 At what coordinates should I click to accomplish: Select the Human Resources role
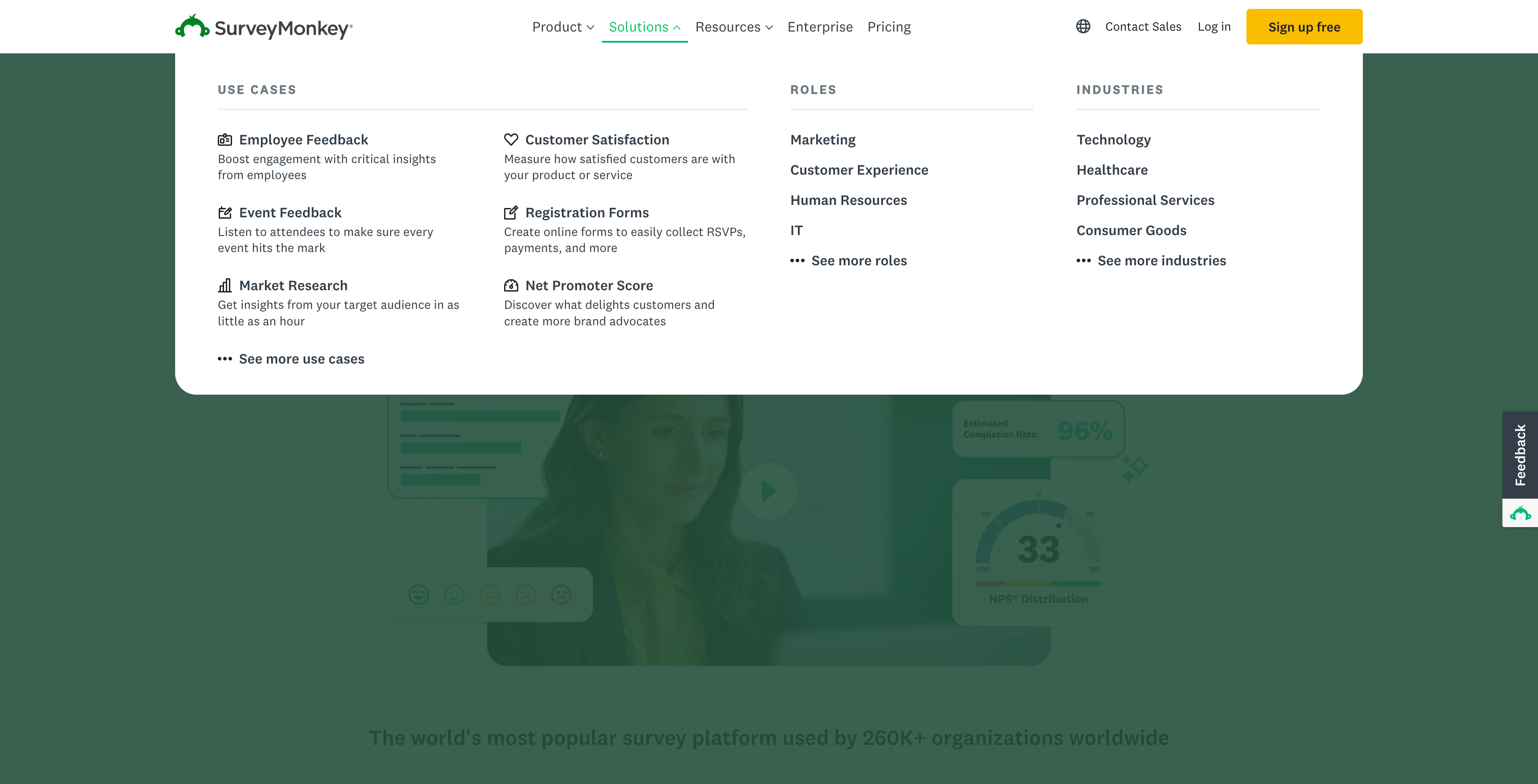coord(848,200)
